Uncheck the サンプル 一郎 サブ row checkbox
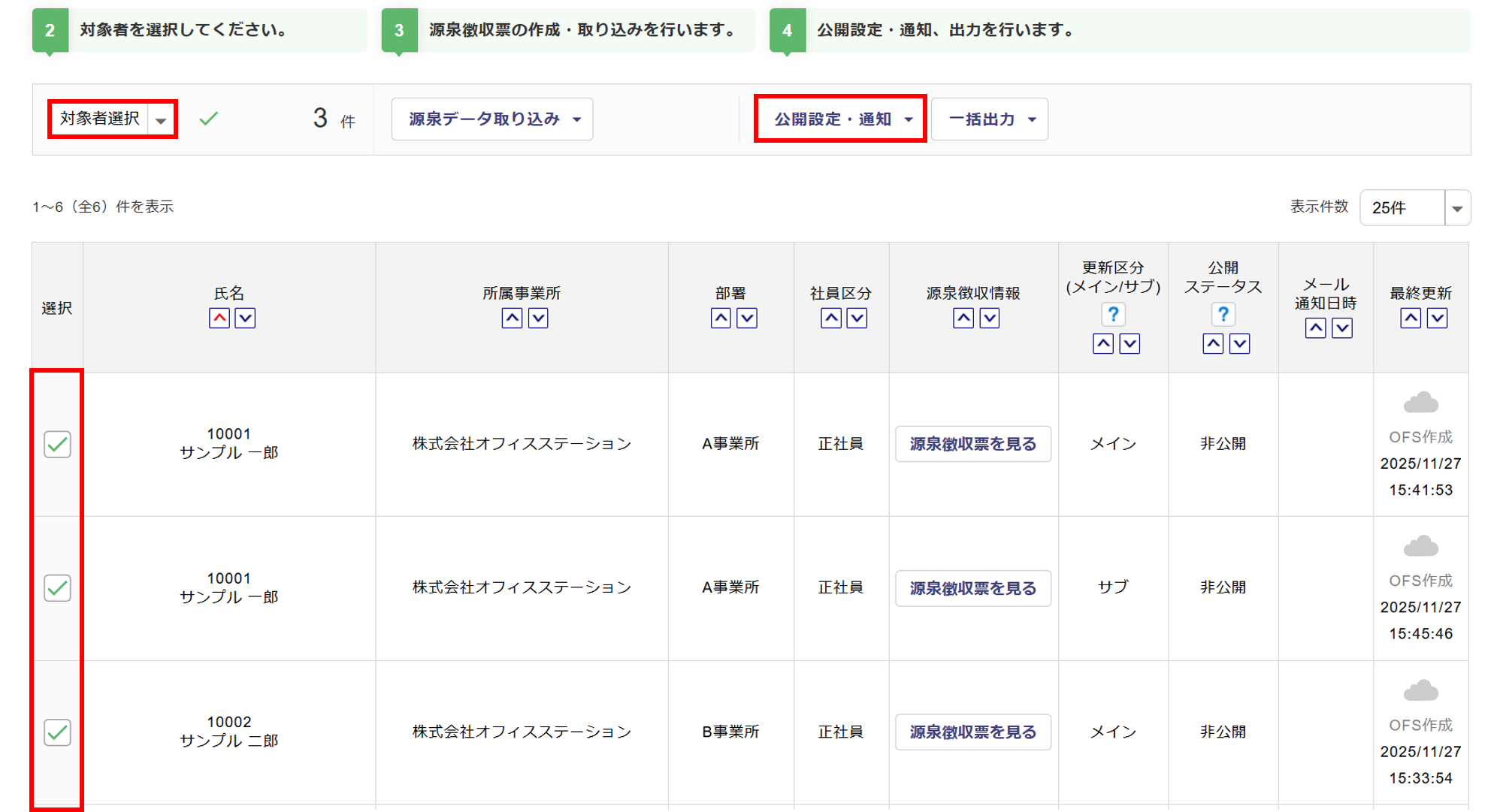The image size is (1503, 812). (x=57, y=588)
